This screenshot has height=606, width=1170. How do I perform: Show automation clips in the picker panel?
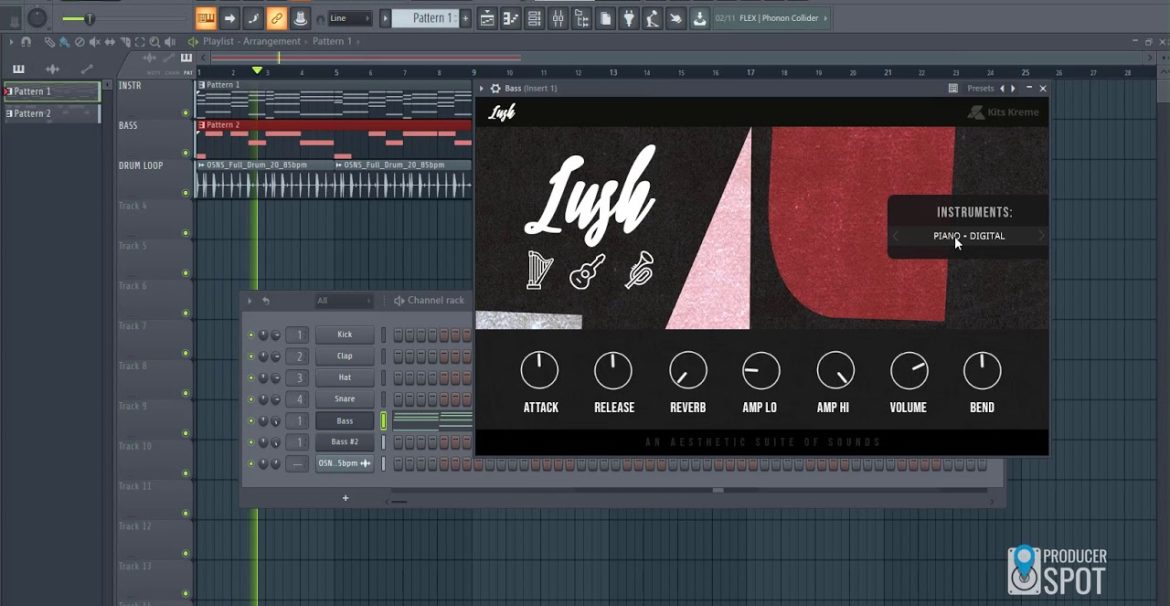coord(87,69)
